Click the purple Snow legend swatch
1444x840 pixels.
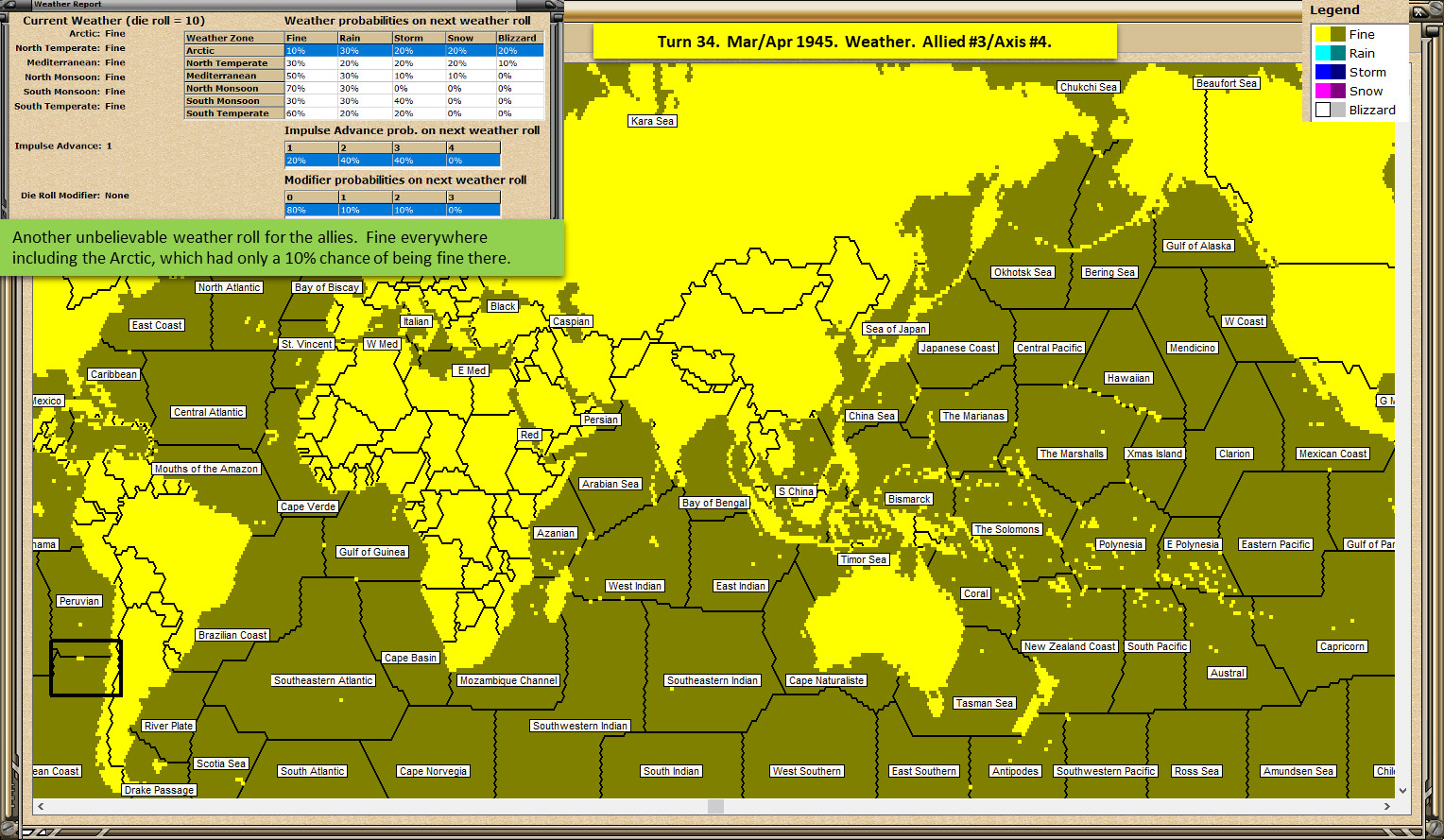pos(1338,91)
